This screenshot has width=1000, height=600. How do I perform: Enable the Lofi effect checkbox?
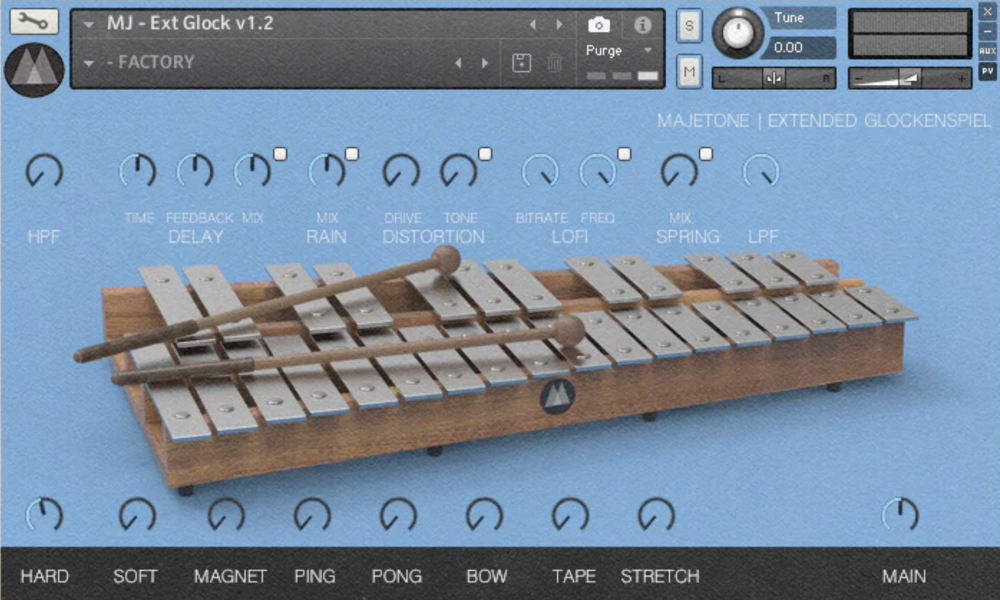tap(624, 154)
